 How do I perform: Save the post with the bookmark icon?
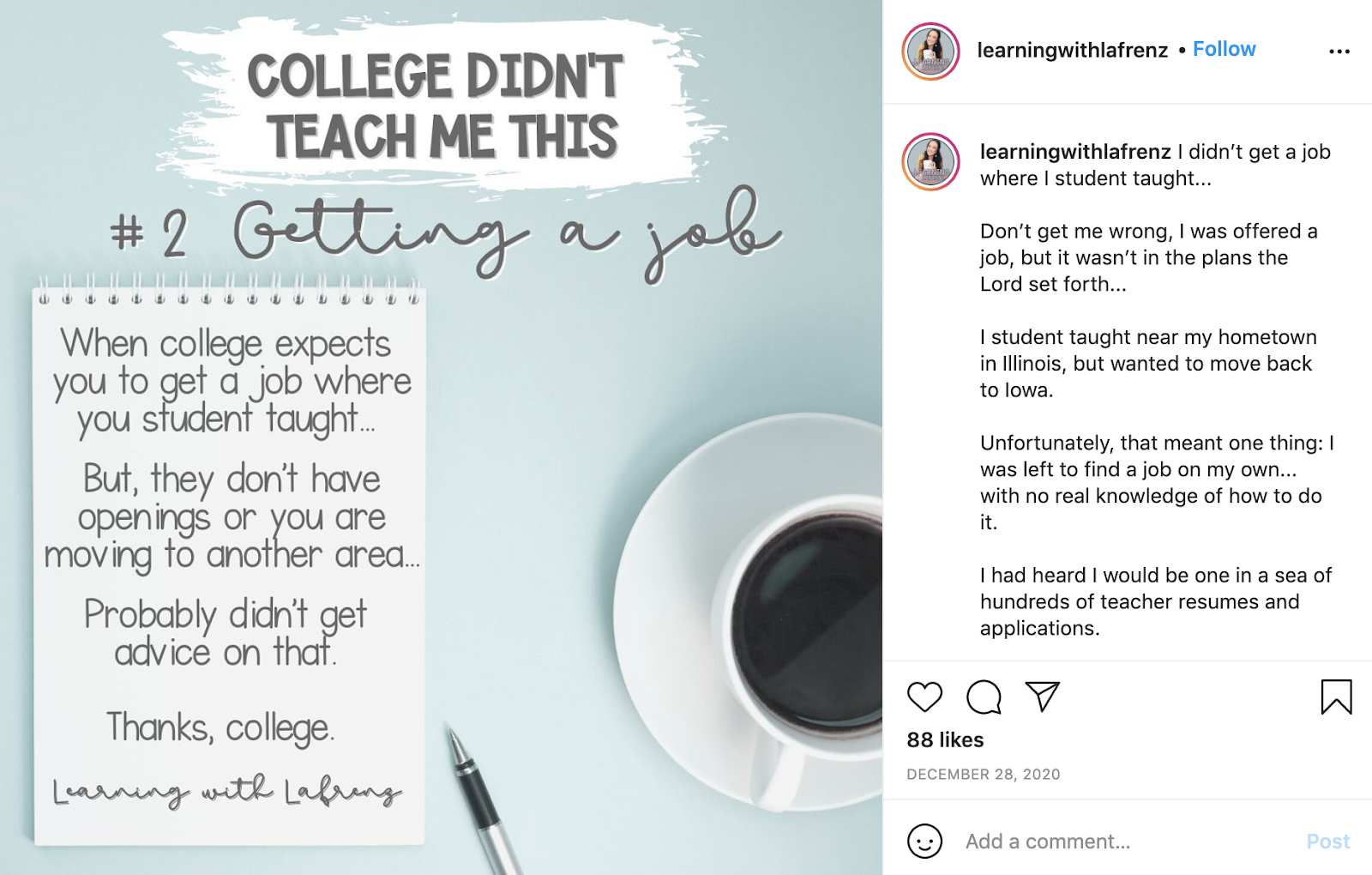[1336, 697]
